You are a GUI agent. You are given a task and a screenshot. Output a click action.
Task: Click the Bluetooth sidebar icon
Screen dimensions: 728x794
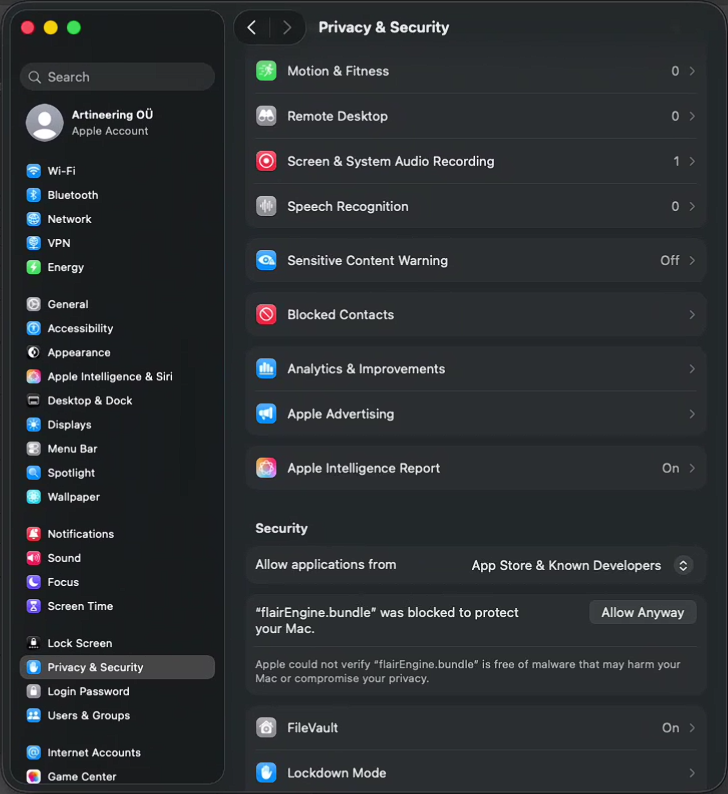pyautogui.click(x=33, y=195)
